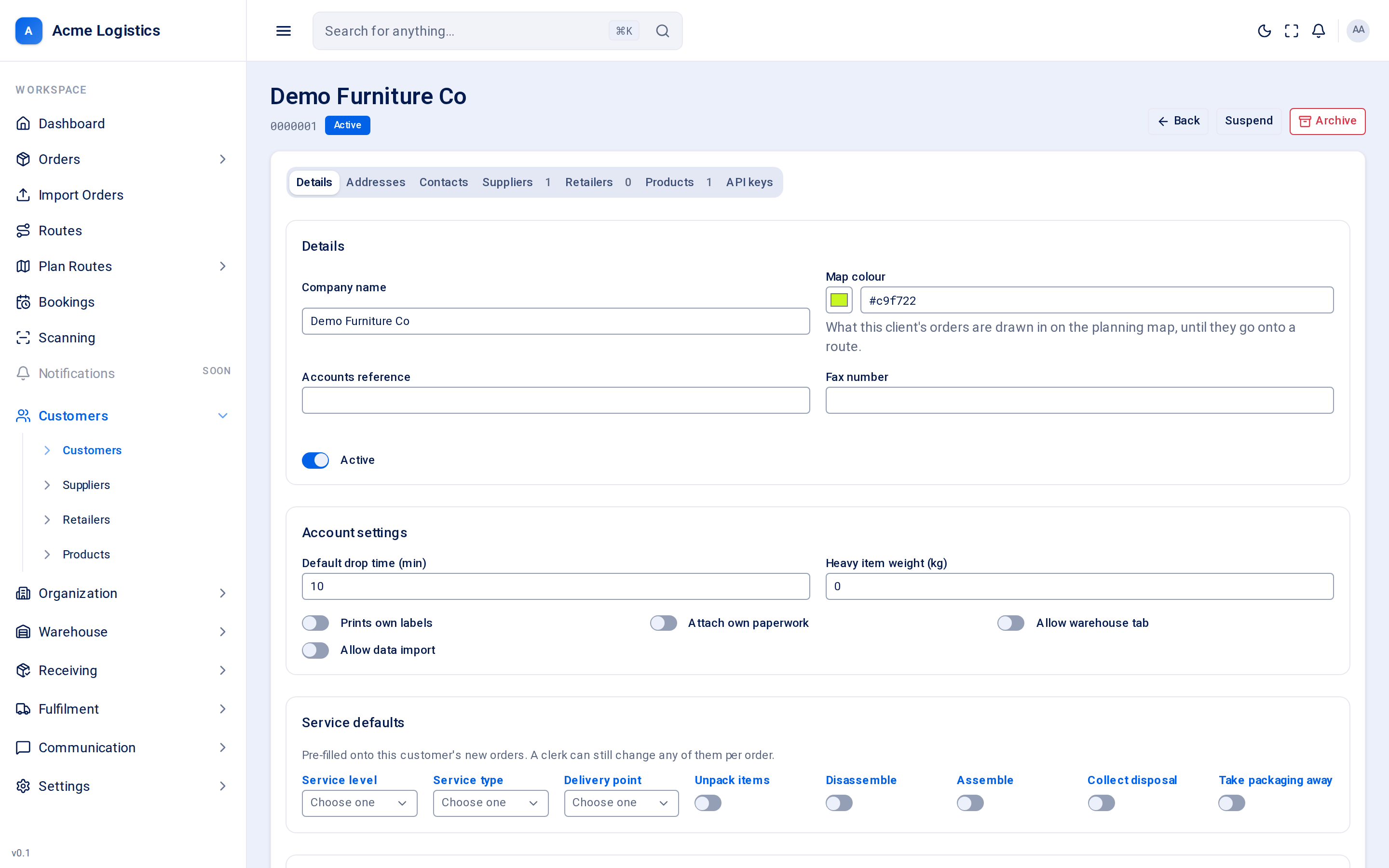Open Retailers submenu link
Image resolution: width=1389 pixels, height=868 pixels.
[x=86, y=519]
